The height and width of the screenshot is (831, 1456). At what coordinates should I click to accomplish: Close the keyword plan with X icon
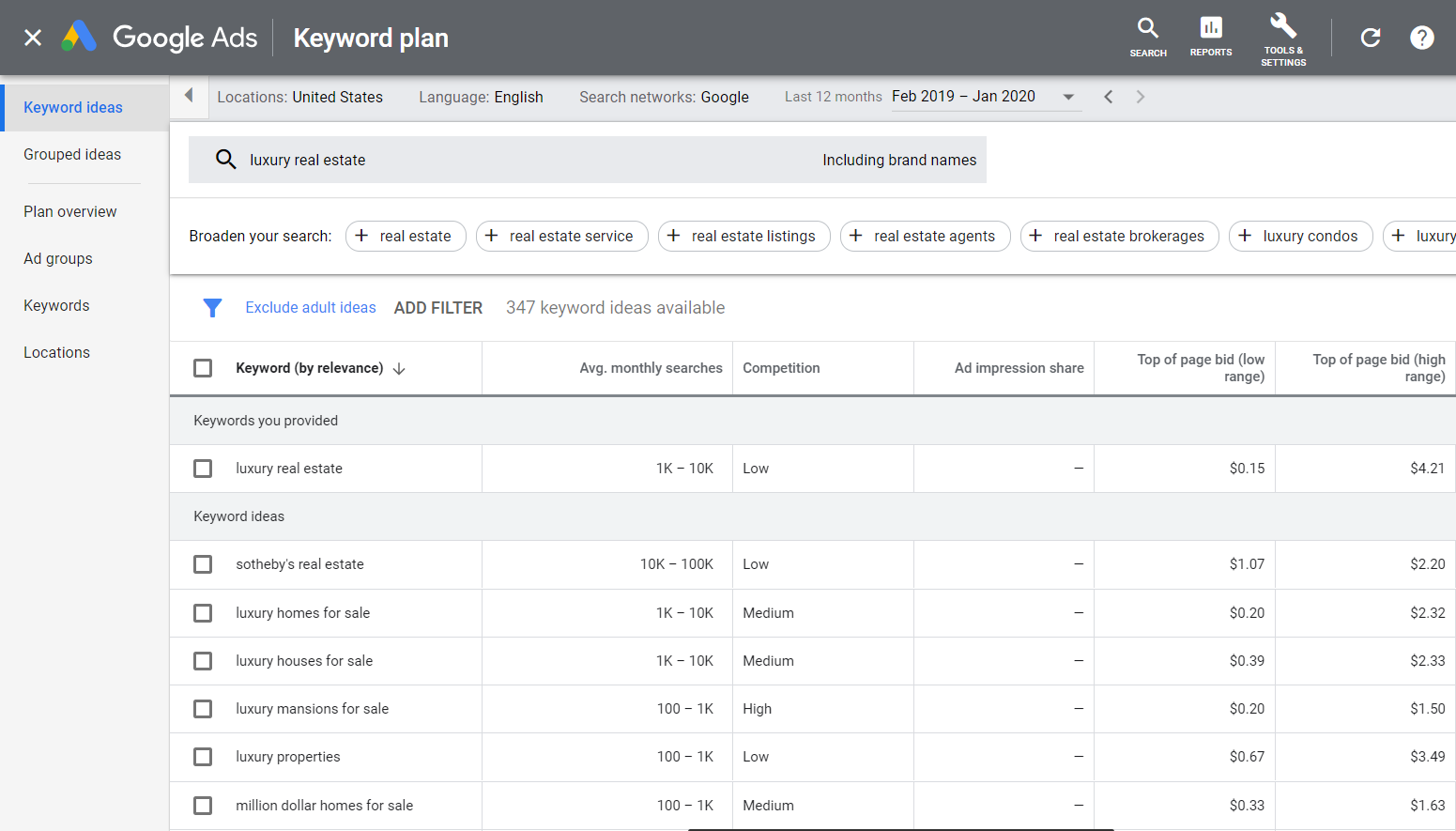(x=33, y=38)
